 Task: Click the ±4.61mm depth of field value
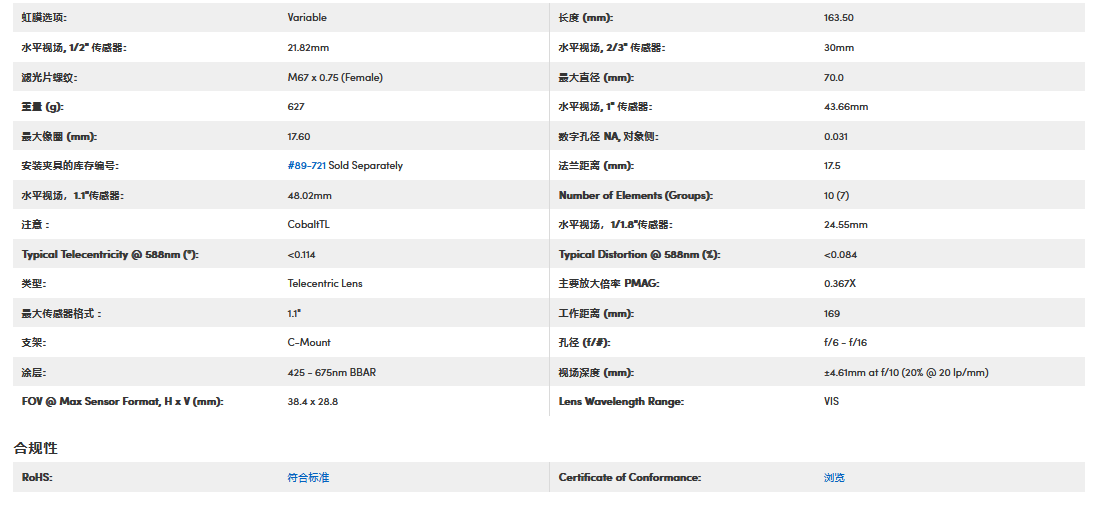901,373
